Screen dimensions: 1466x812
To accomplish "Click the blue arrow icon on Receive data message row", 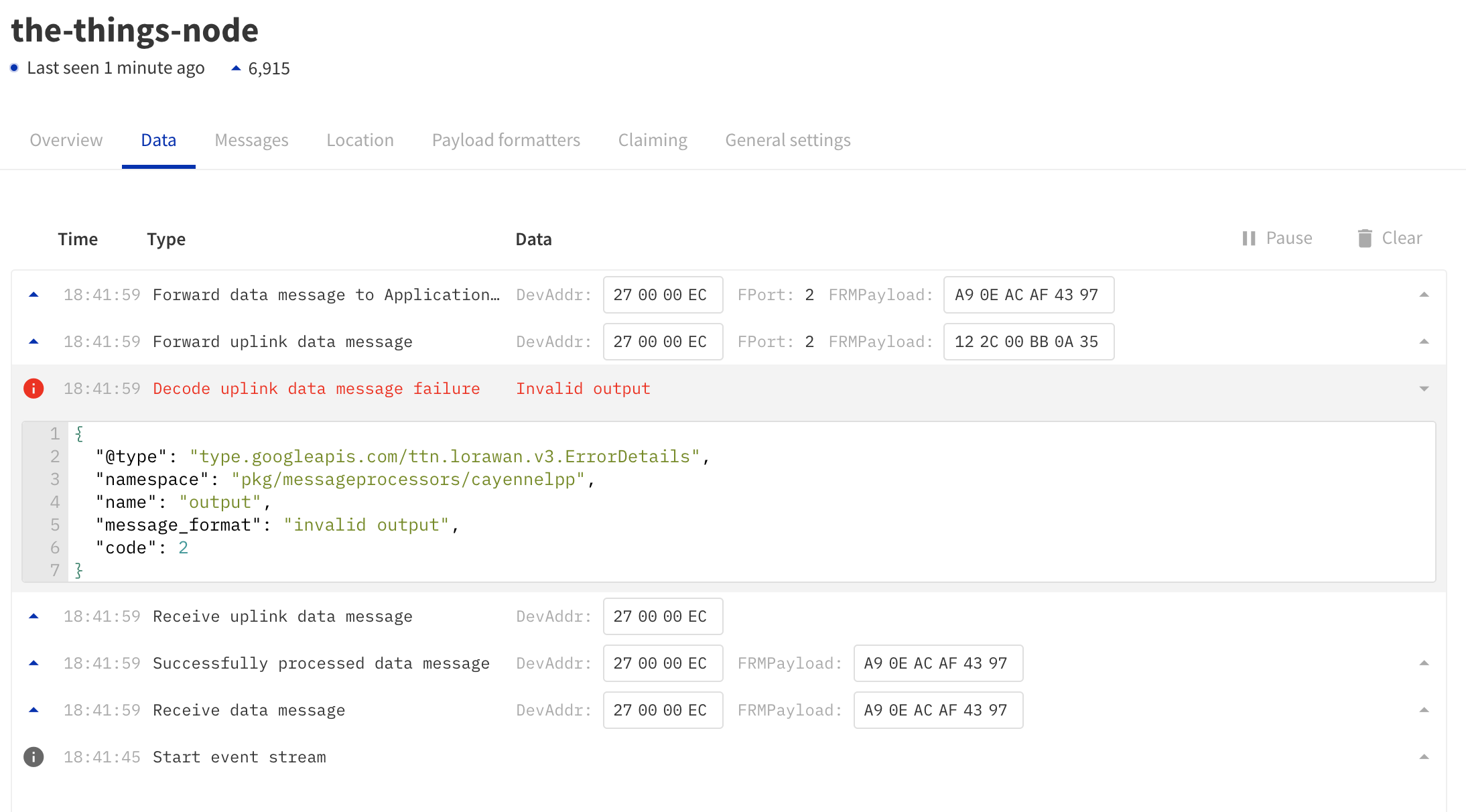I will point(34,709).
